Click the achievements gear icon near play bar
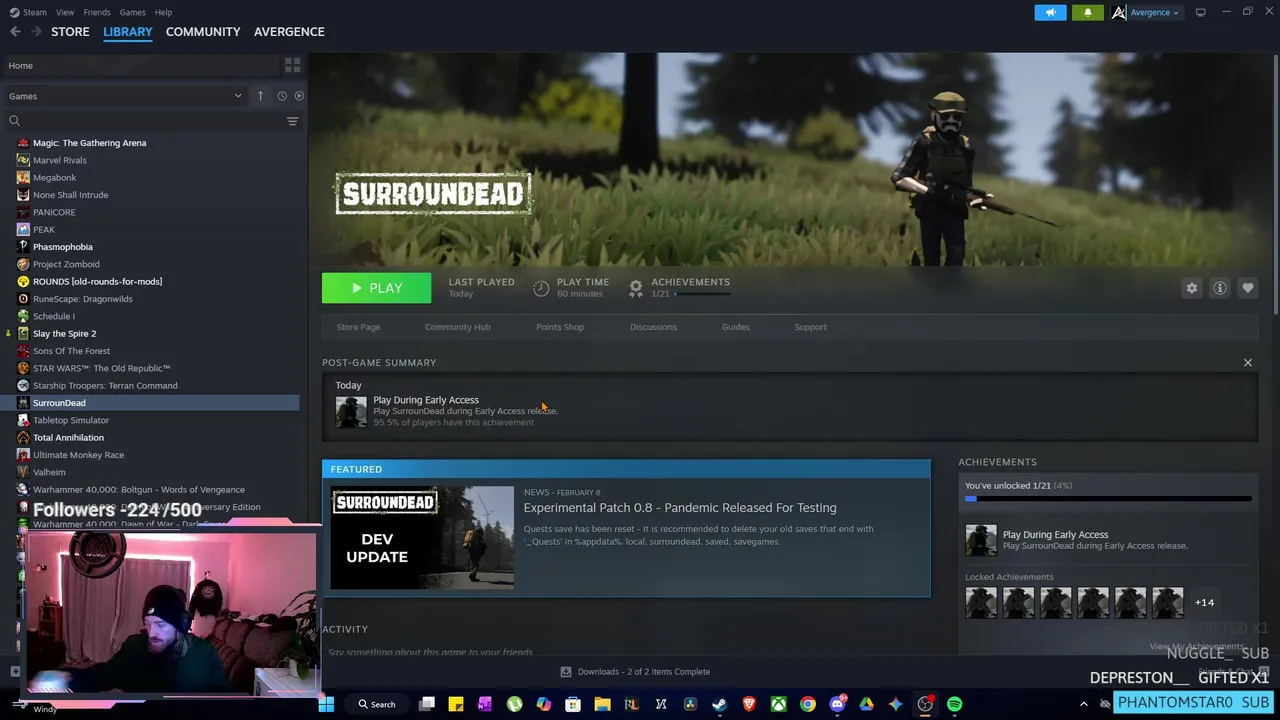The width and height of the screenshot is (1280, 720). coord(635,288)
